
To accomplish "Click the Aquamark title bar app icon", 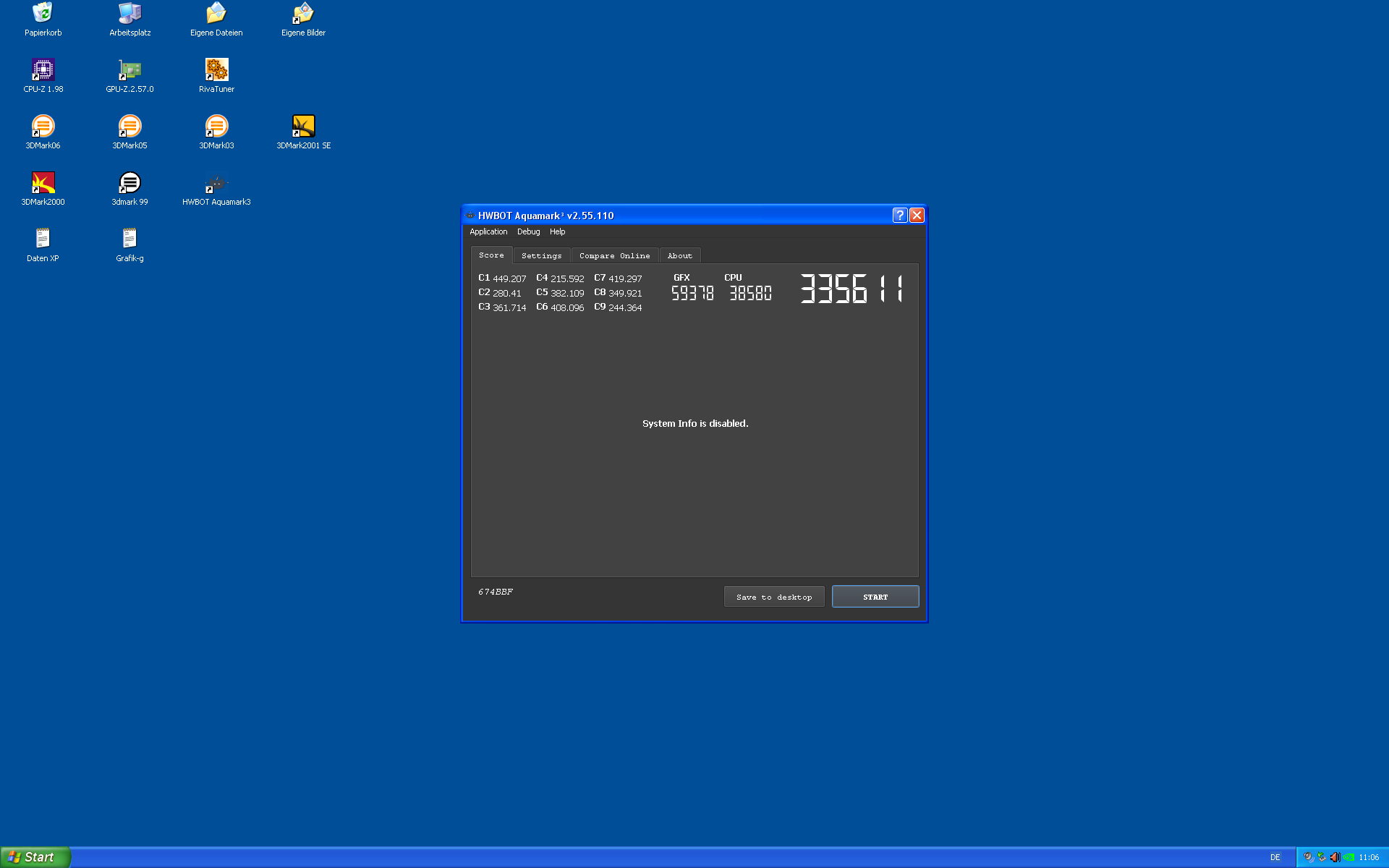I will tap(470, 216).
